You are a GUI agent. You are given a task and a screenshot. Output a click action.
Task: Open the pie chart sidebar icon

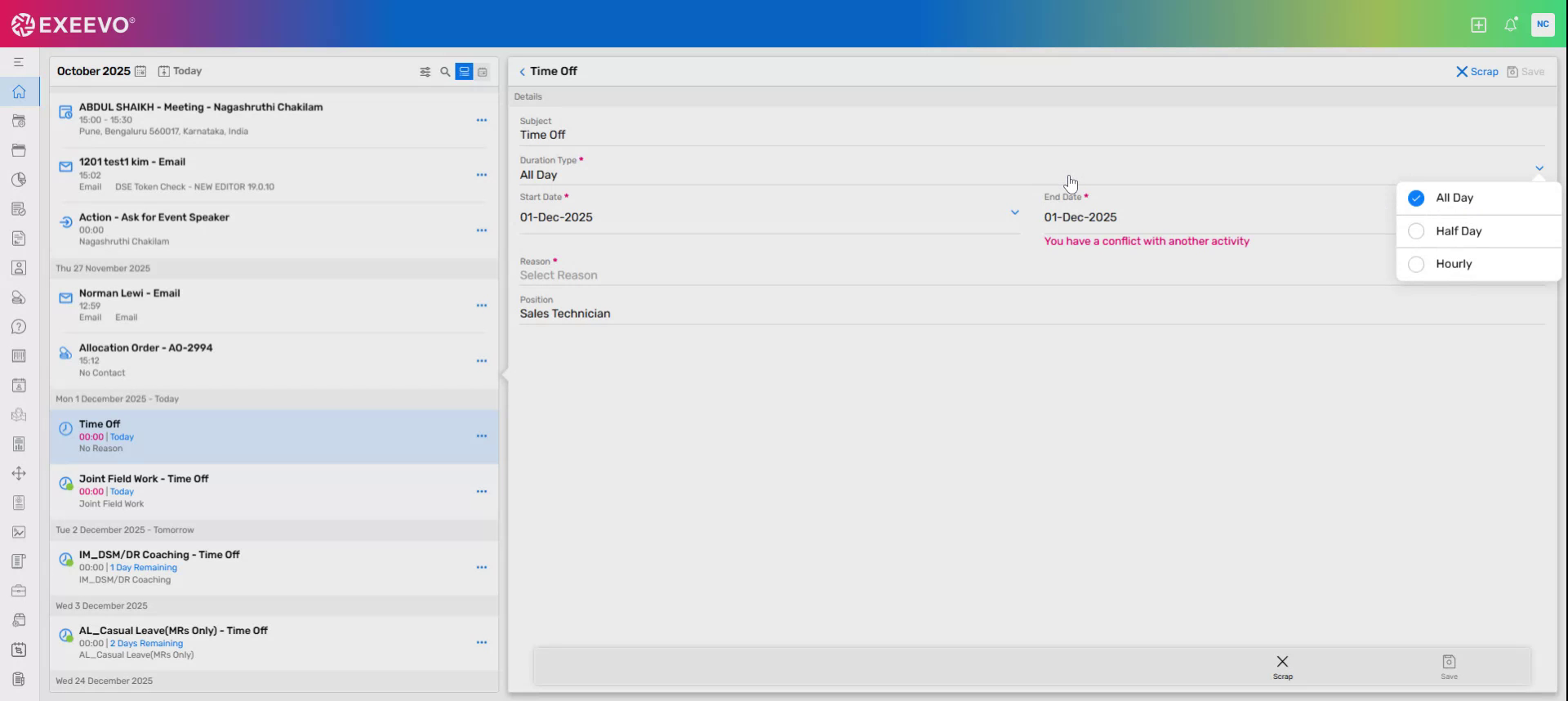[19, 180]
